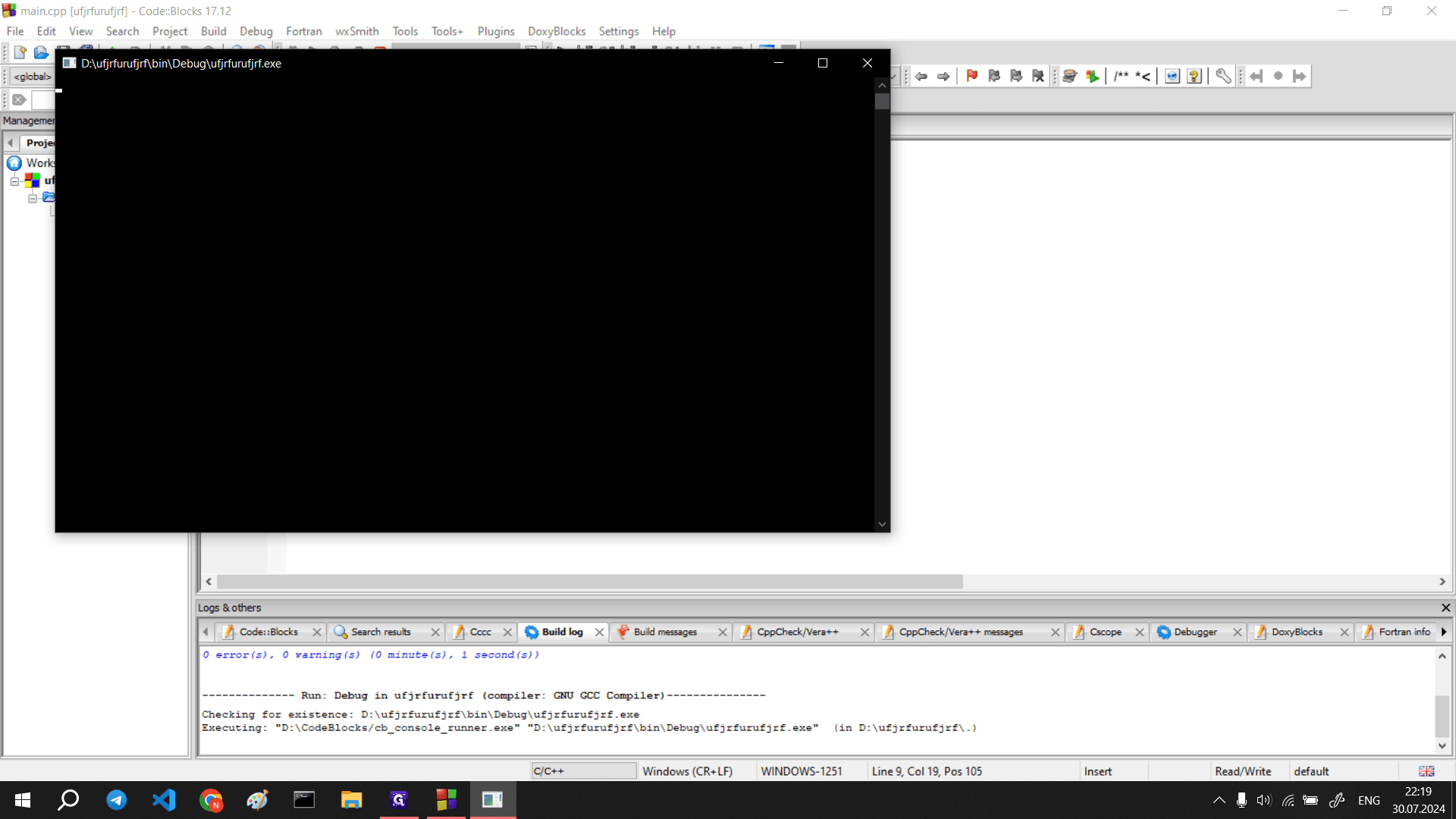Open the Debug menu
The image size is (1456, 819).
[256, 31]
